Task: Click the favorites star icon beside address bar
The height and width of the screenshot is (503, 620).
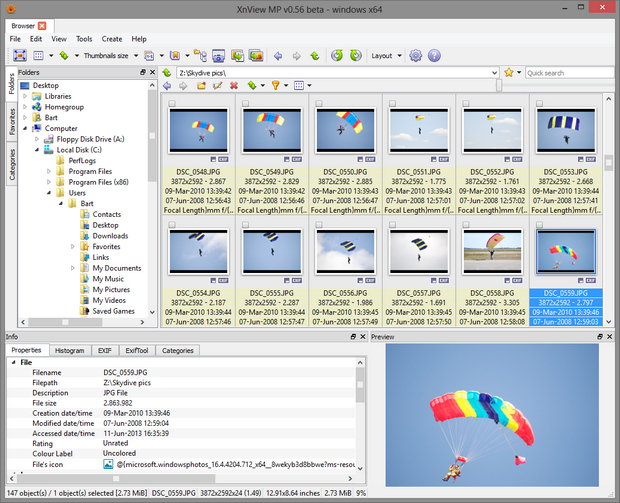Action: pos(509,73)
